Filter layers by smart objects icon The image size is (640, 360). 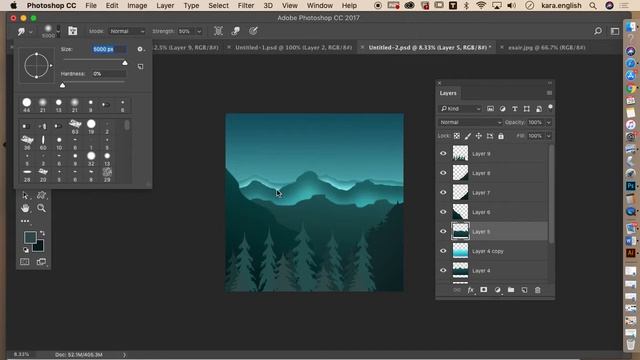coord(539,109)
